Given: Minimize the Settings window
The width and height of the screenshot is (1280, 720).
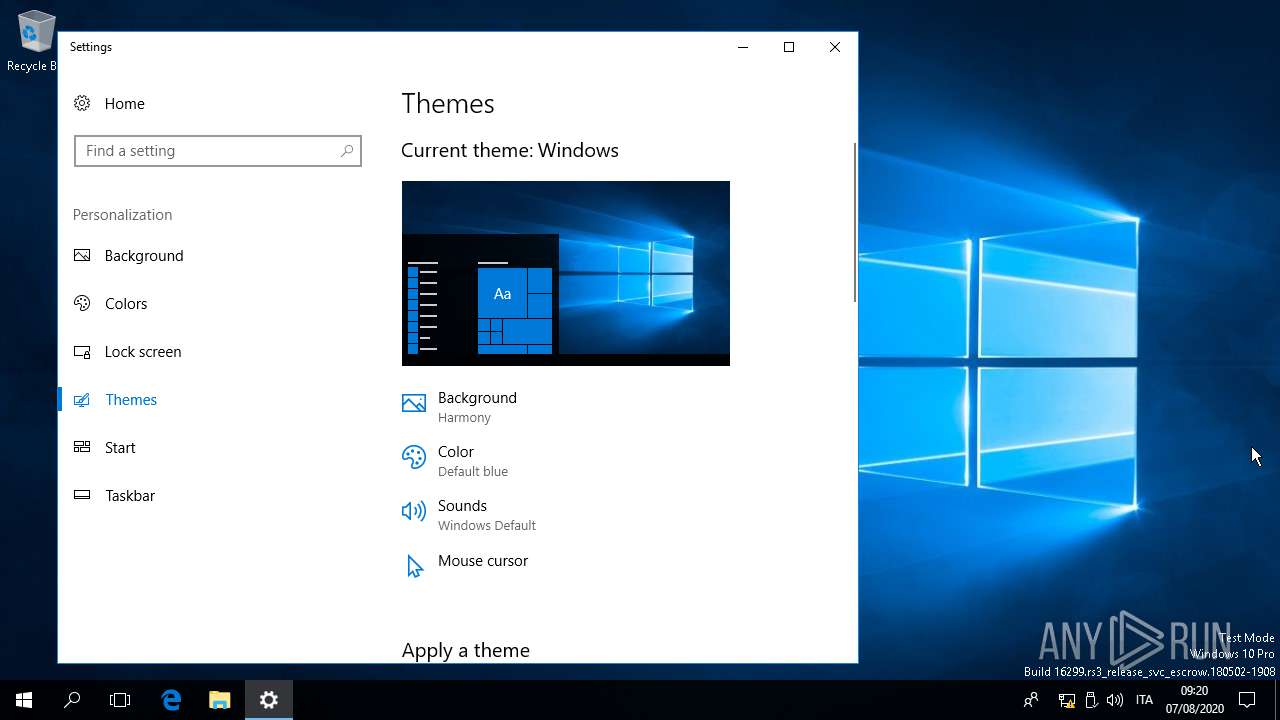Looking at the screenshot, I should click(x=743, y=47).
